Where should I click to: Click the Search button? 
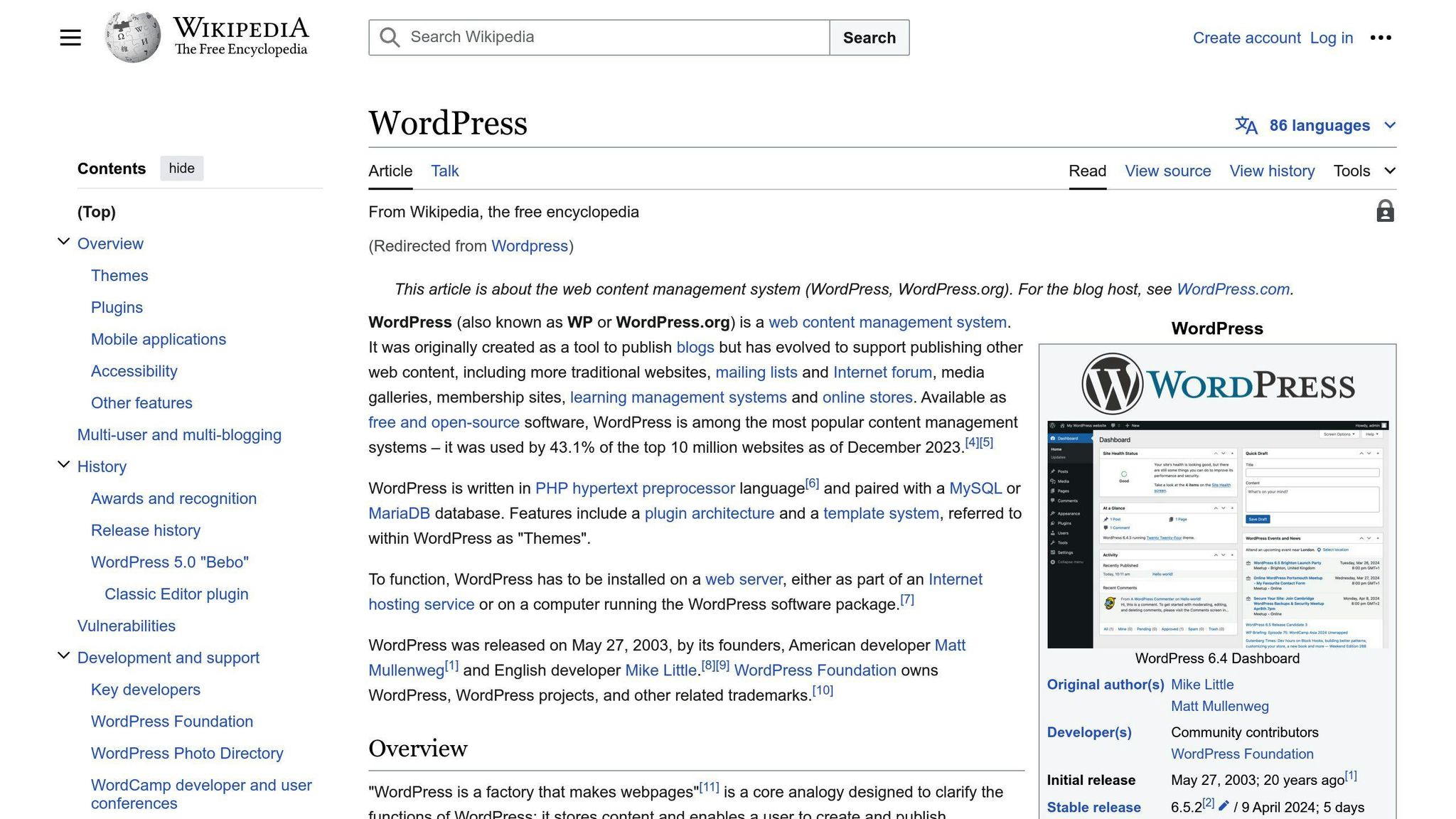869,38
